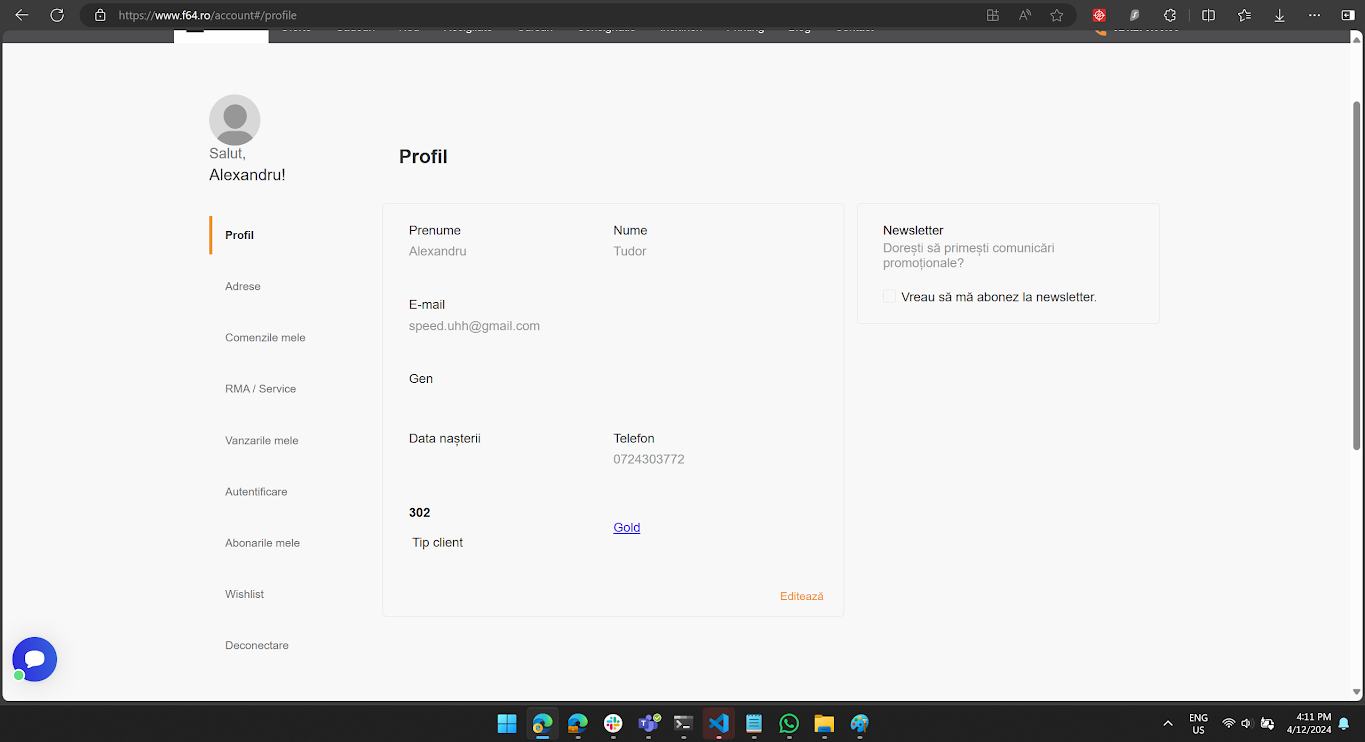Toggle split screen in browser toolbar
The height and width of the screenshot is (742, 1365).
[1208, 15]
